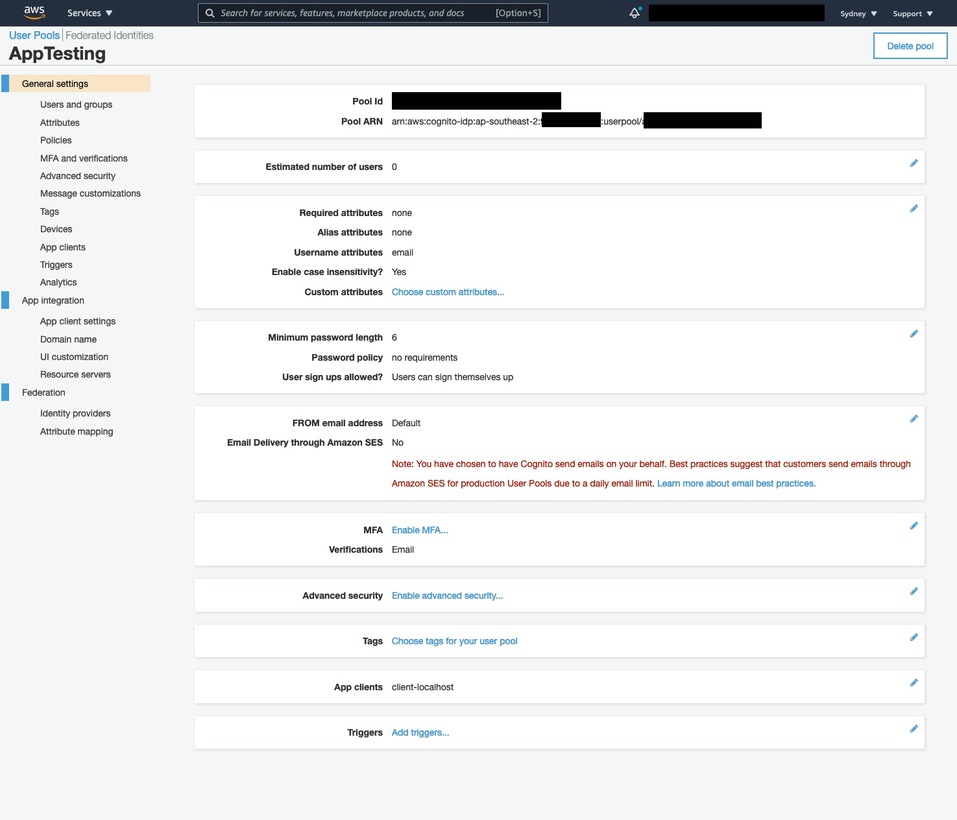This screenshot has height=820, width=957.
Task: Click client-localhost app client value
Action: click(422, 687)
